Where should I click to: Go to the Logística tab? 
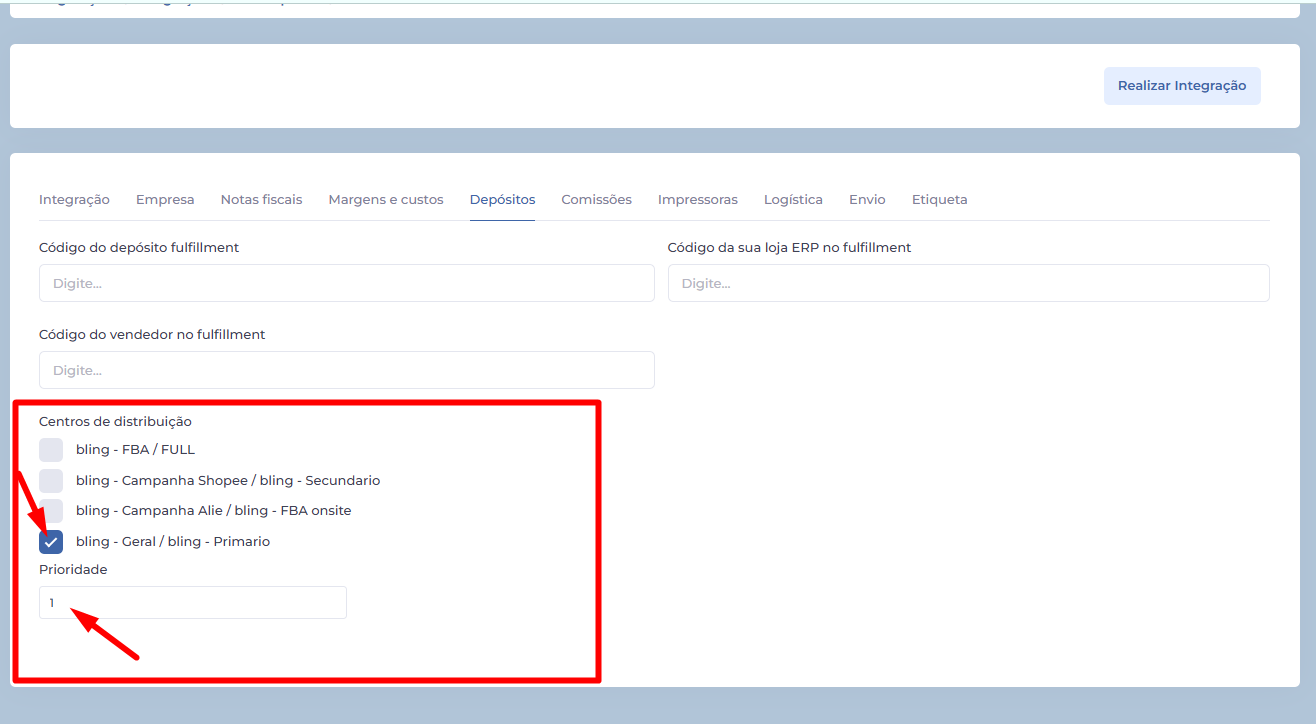click(x=793, y=200)
